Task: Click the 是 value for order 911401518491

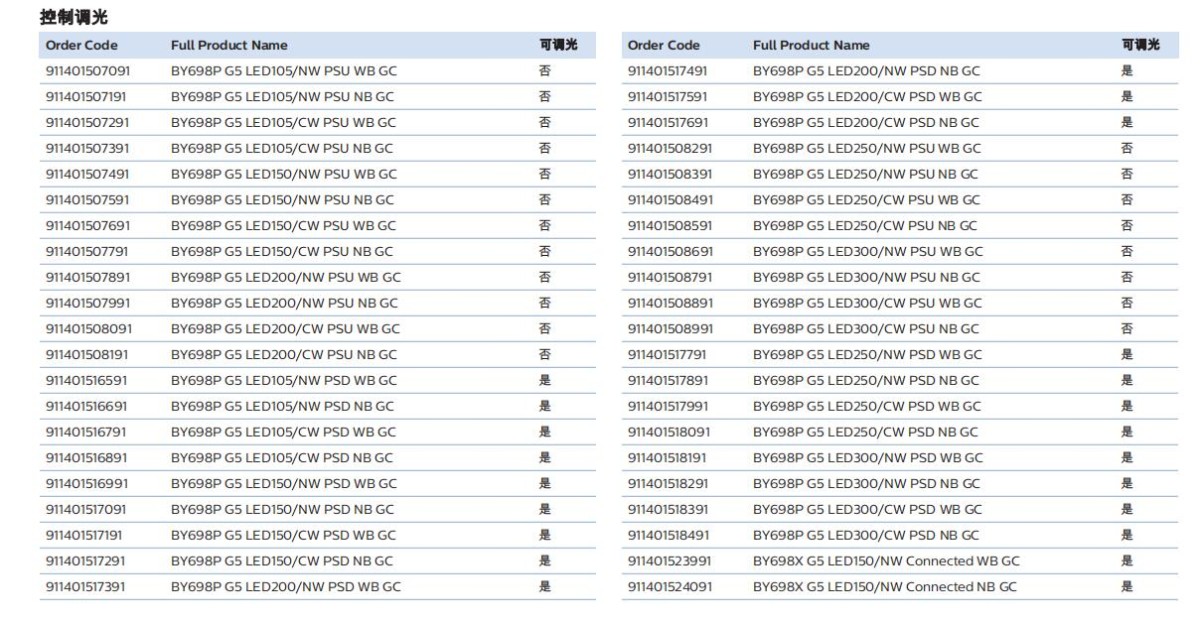Action: tap(1127, 535)
